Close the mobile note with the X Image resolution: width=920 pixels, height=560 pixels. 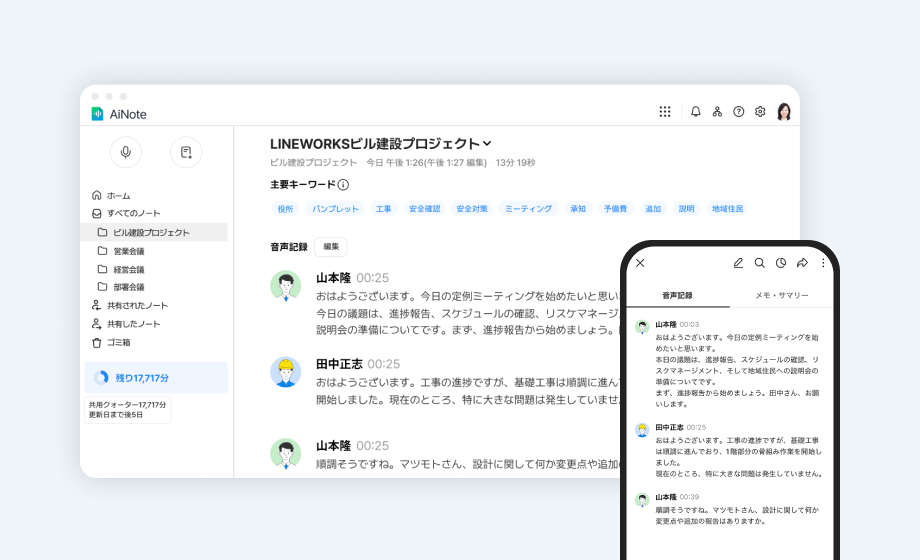click(641, 263)
